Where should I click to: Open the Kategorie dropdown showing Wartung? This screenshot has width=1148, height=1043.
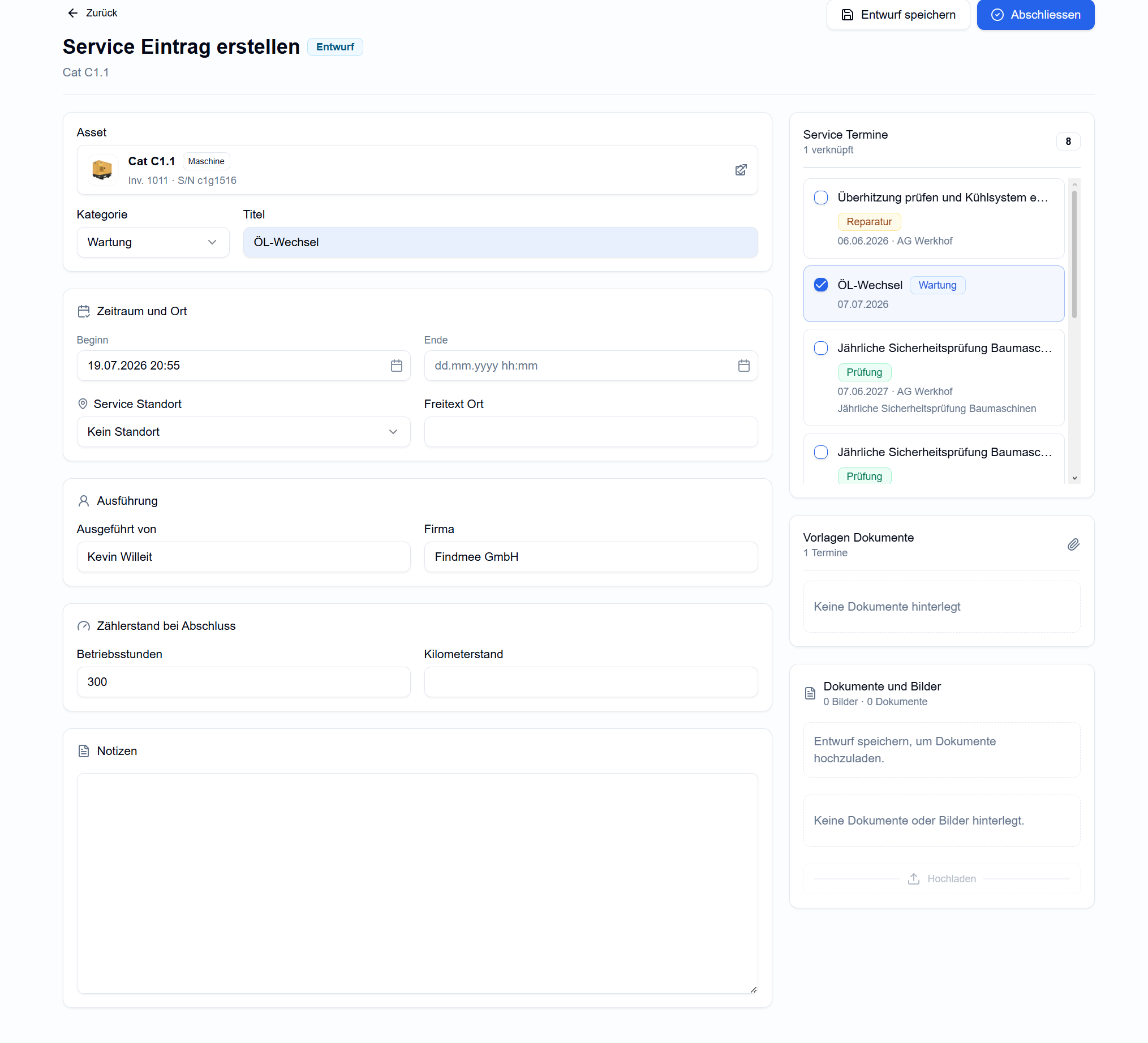(x=153, y=242)
